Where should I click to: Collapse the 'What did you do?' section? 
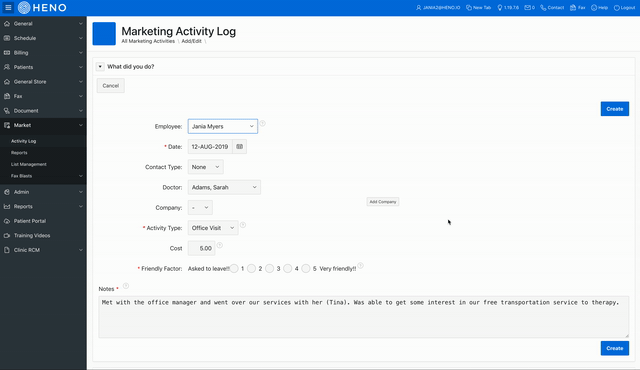[100, 66]
